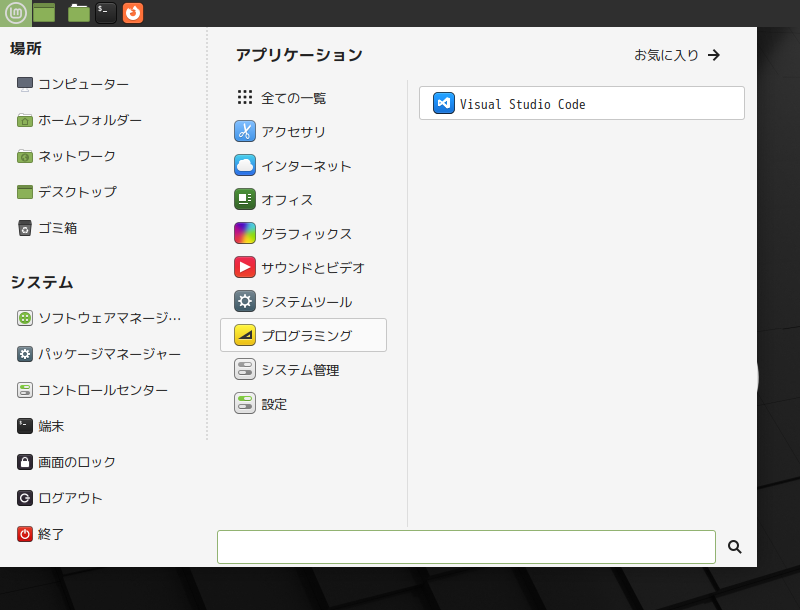Click the Linux Mint menu logo
Image resolution: width=800 pixels, height=610 pixels.
[x=15, y=13]
